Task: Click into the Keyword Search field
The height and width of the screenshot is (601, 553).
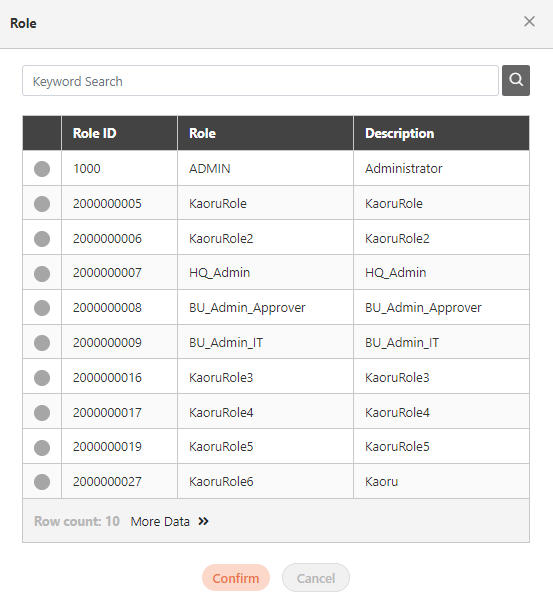Action: point(260,80)
